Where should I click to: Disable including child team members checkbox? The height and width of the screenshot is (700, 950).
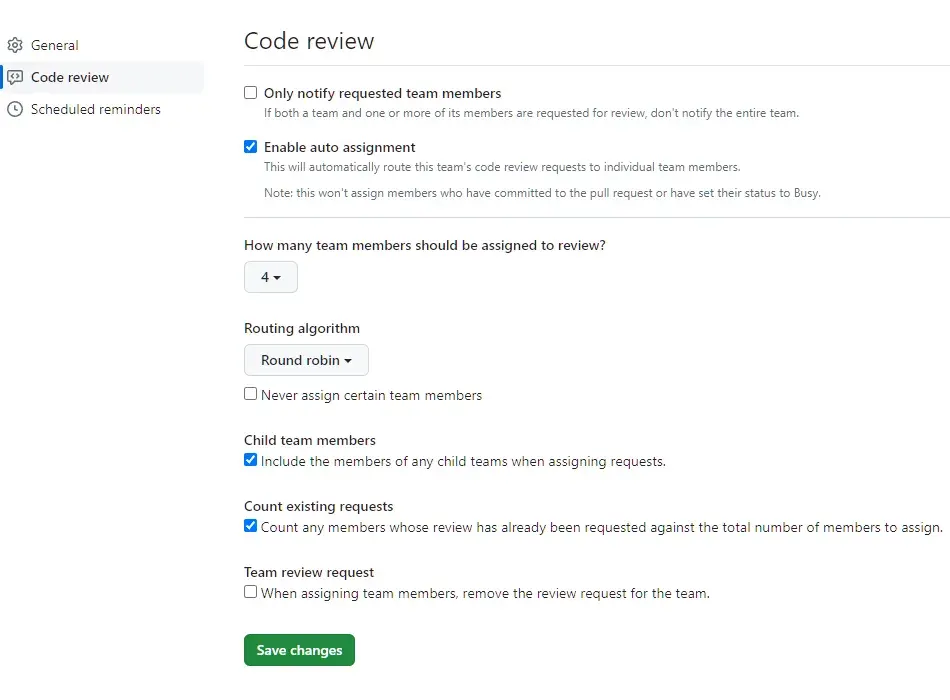pyautogui.click(x=250, y=460)
